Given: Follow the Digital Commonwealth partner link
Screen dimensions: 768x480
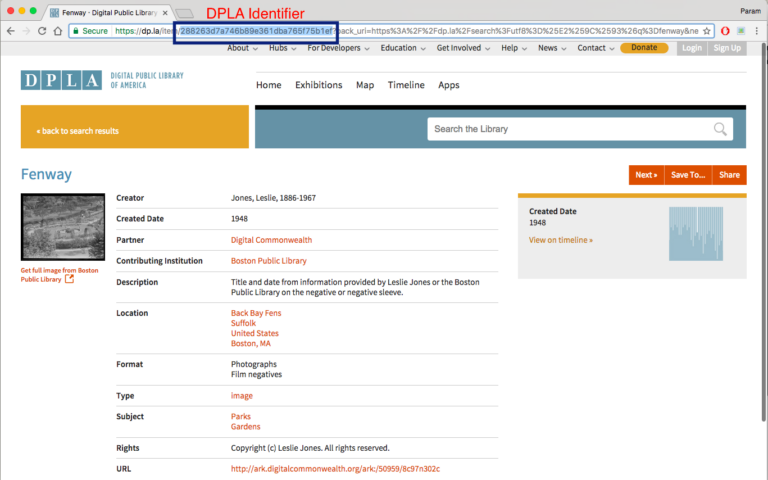Looking at the screenshot, I should click(x=271, y=240).
